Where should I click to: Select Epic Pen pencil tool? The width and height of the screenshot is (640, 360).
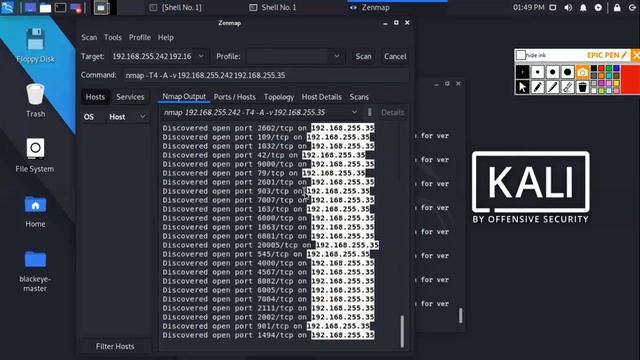[x=538, y=87]
